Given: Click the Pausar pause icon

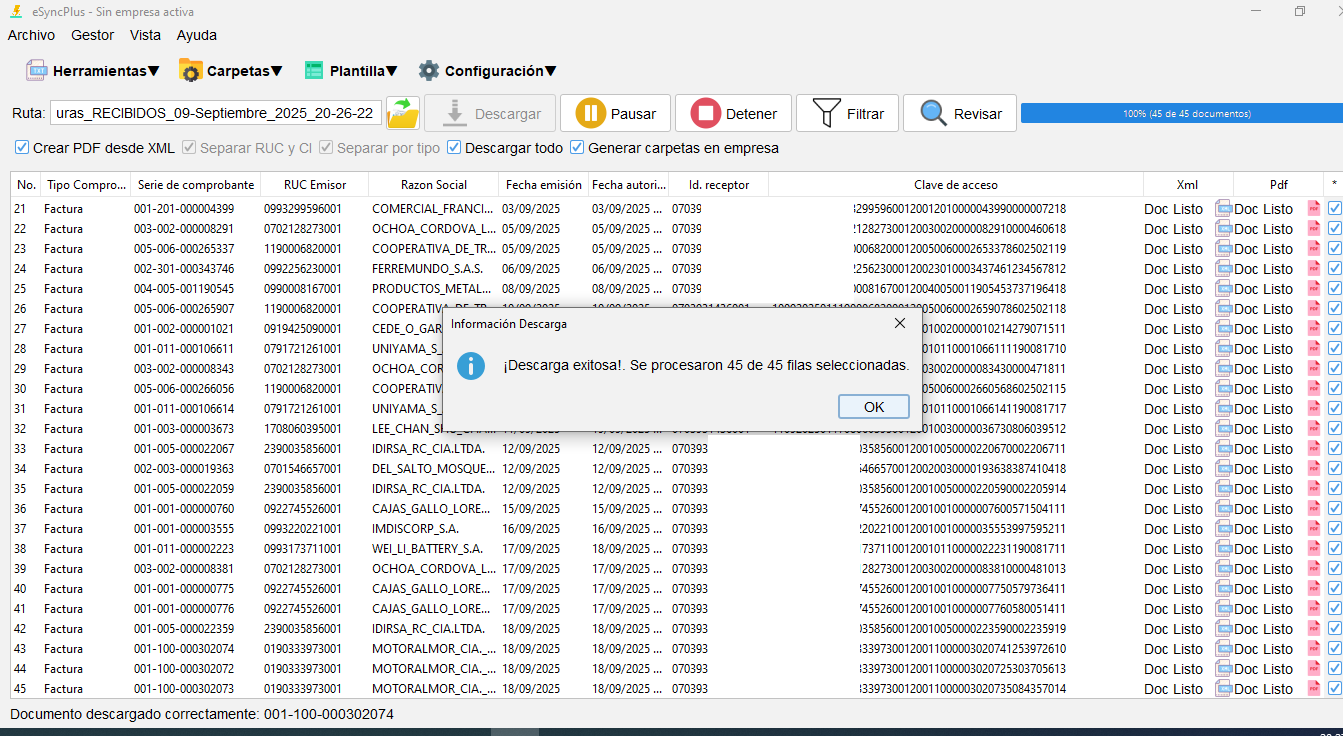Looking at the screenshot, I should click(x=590, y=114).
